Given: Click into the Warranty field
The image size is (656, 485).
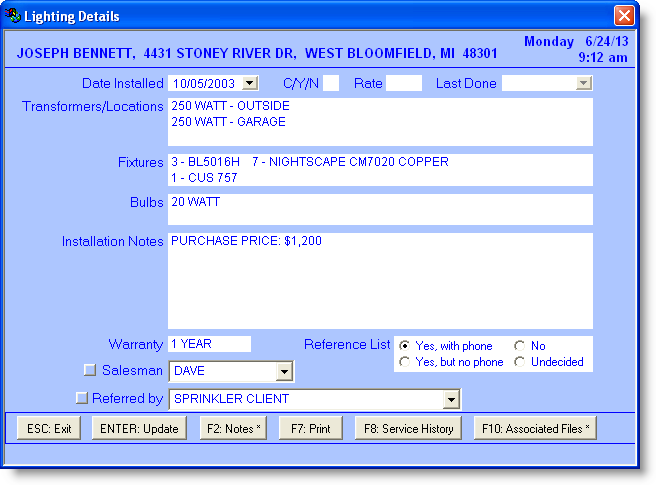Looking at the screenshot, I should click(210, 344).
